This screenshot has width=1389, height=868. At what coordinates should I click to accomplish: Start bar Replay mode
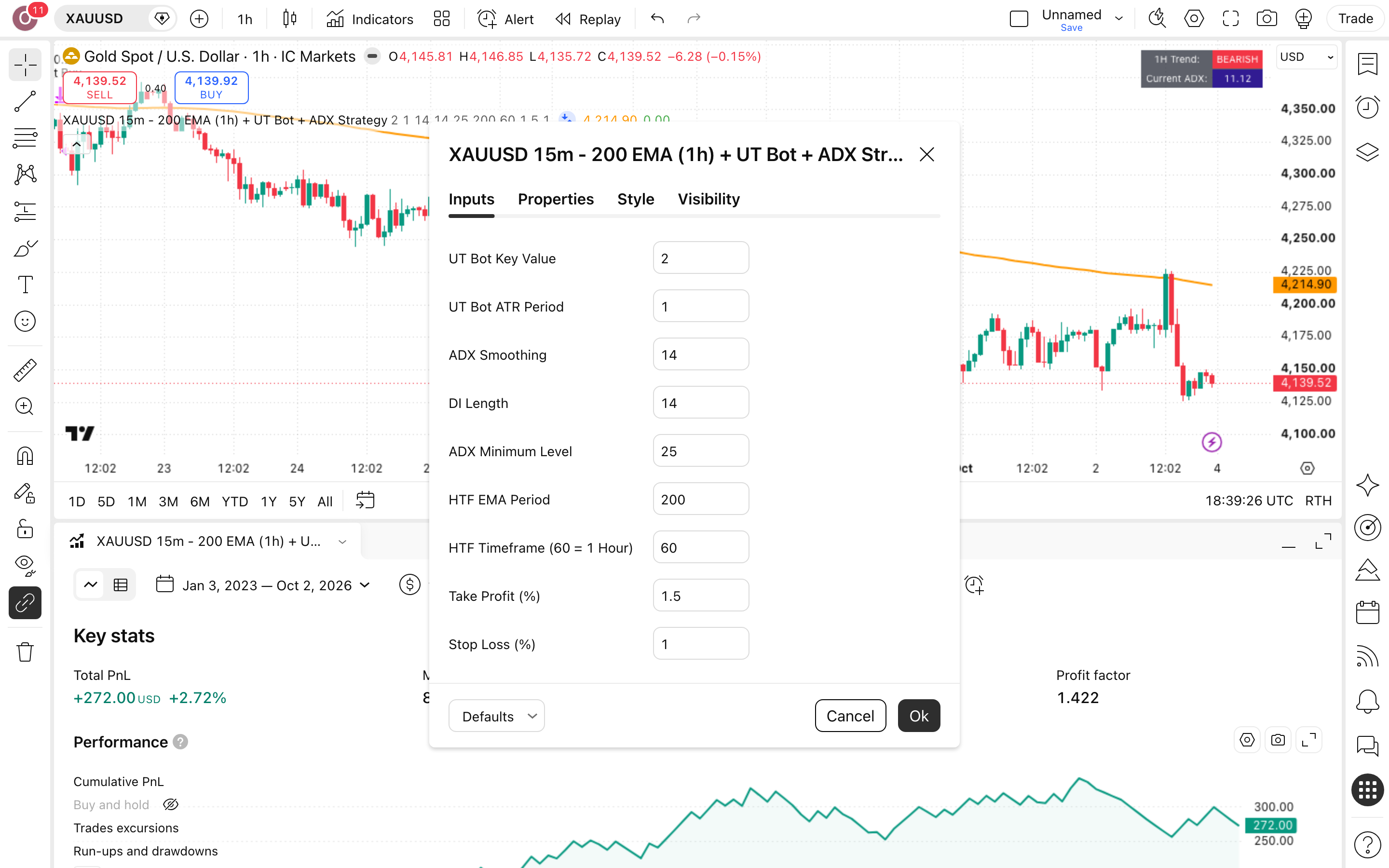588,19
